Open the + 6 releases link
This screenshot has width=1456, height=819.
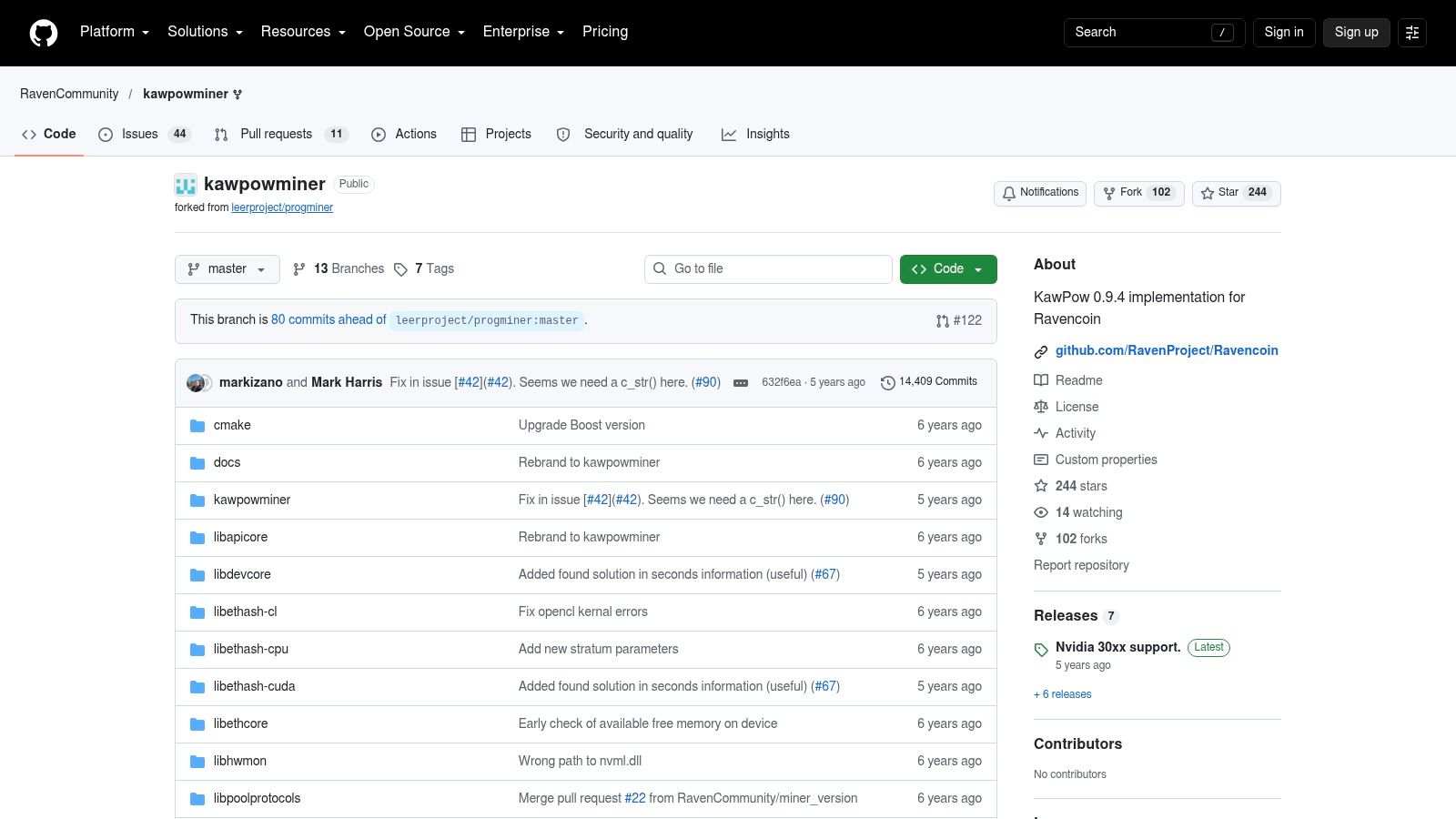pos(1062,694)
